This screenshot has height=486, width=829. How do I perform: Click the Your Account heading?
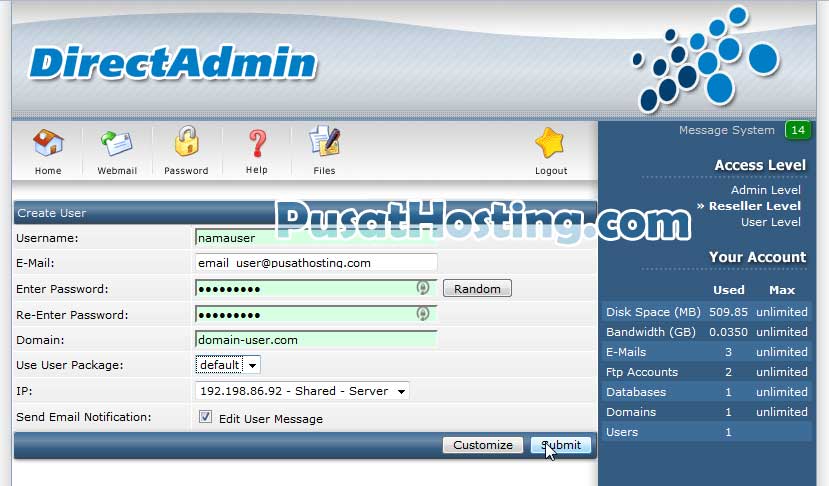pos(757,257)
